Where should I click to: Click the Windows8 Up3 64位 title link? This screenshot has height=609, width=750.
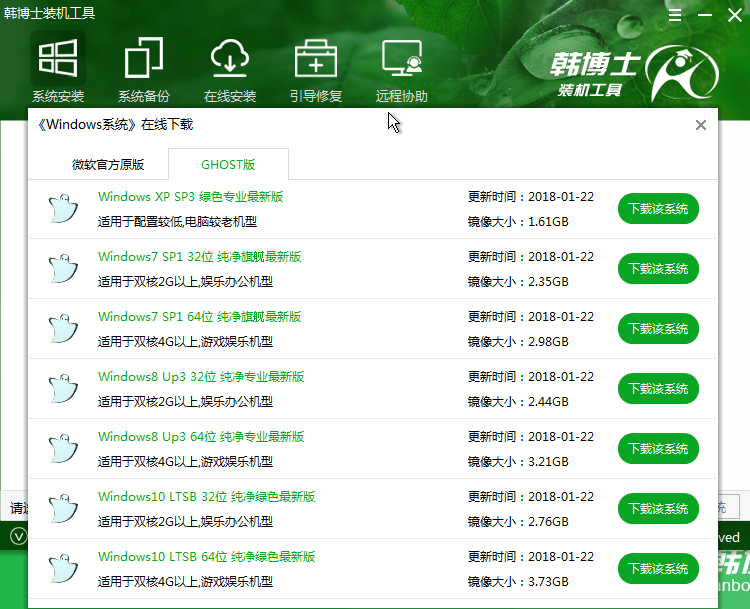(x=201, y=437)
